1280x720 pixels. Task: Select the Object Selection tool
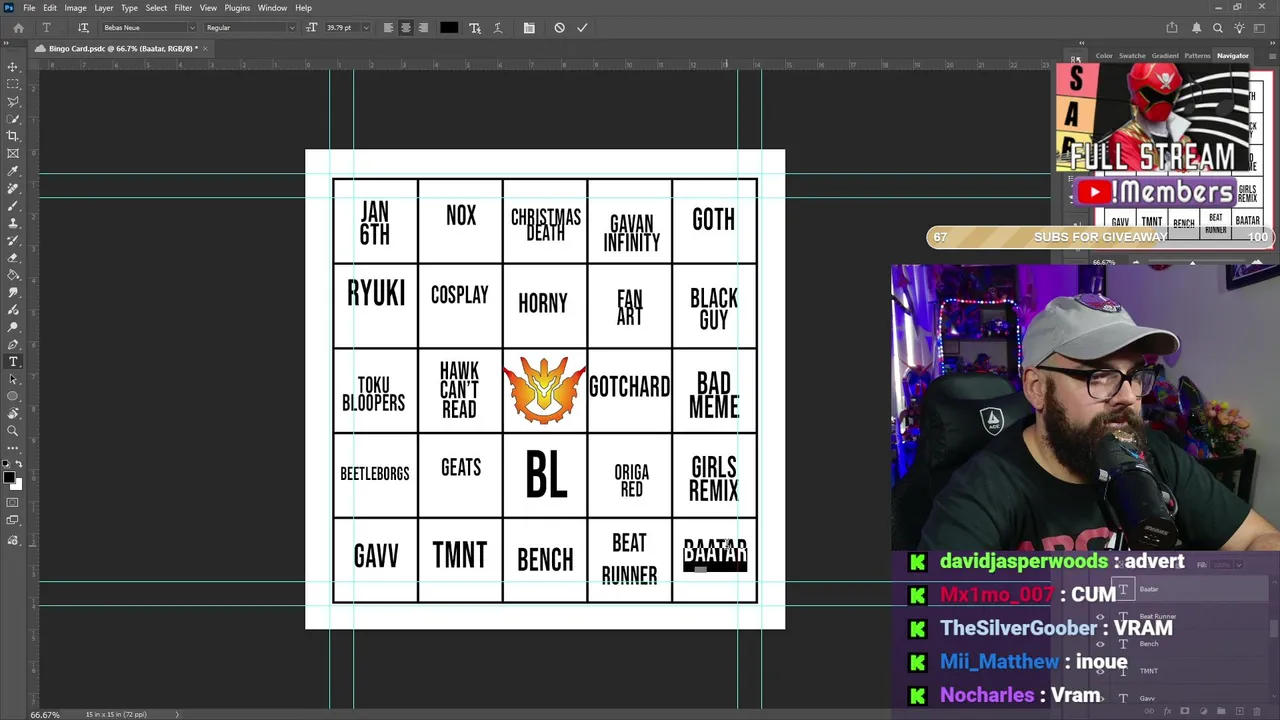pos(13,119)
